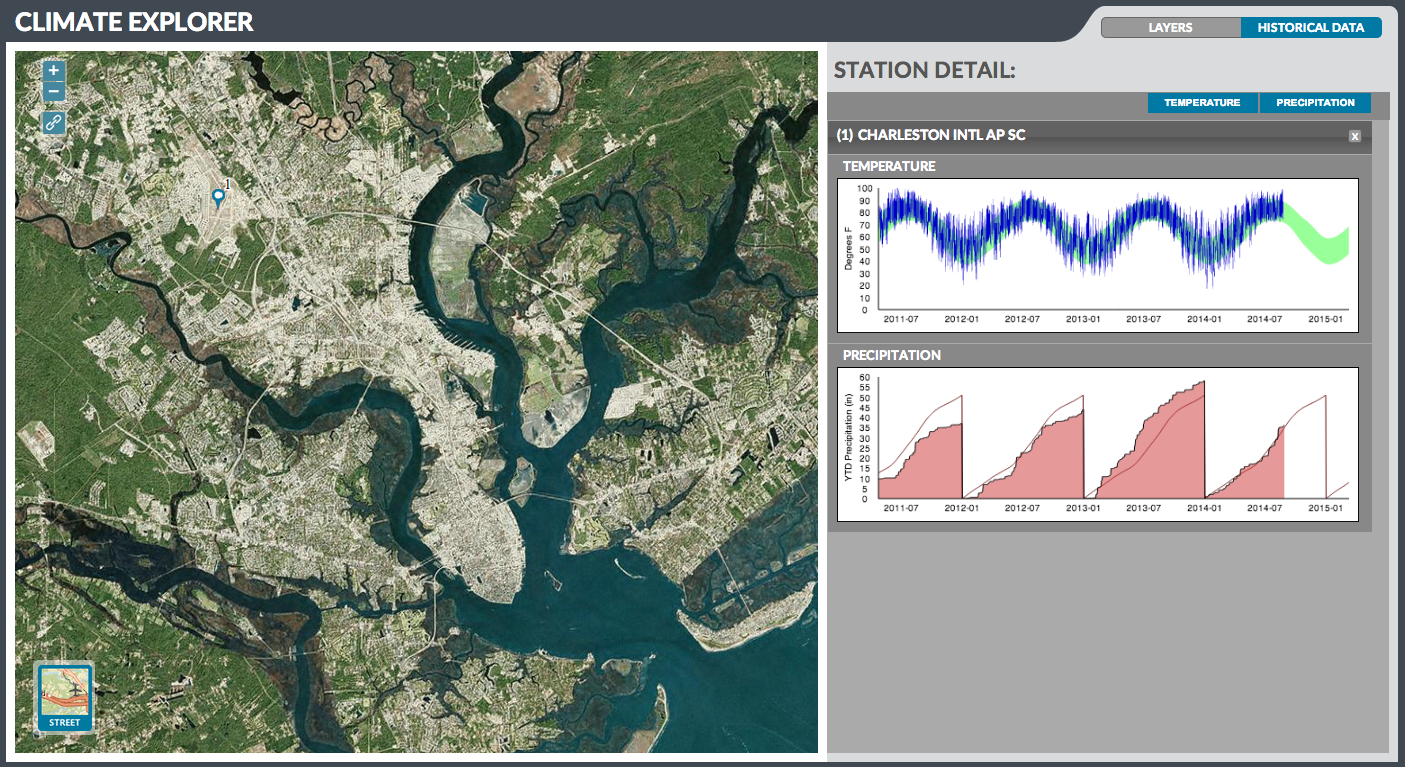Click the PRECIPITATION section heading above the chart
The width and height of the screenshot is (1405, 767).
point(892,355)
